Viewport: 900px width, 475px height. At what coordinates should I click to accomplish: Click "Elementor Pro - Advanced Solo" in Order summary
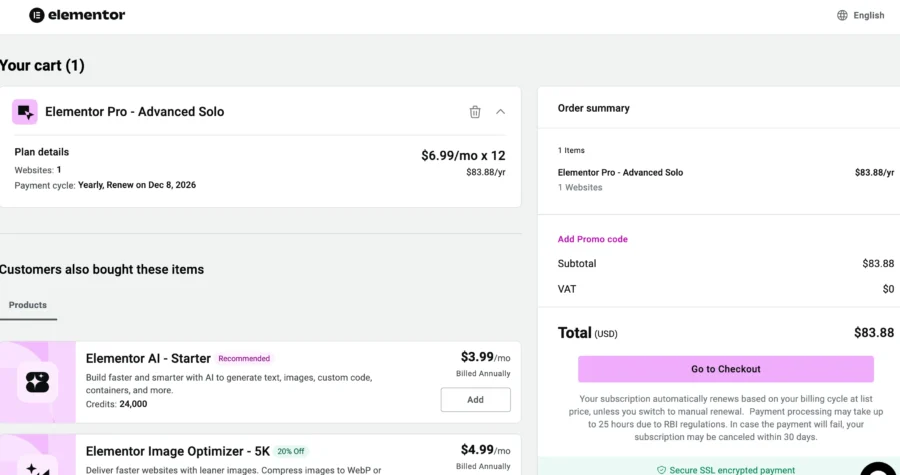click(620, 173)
